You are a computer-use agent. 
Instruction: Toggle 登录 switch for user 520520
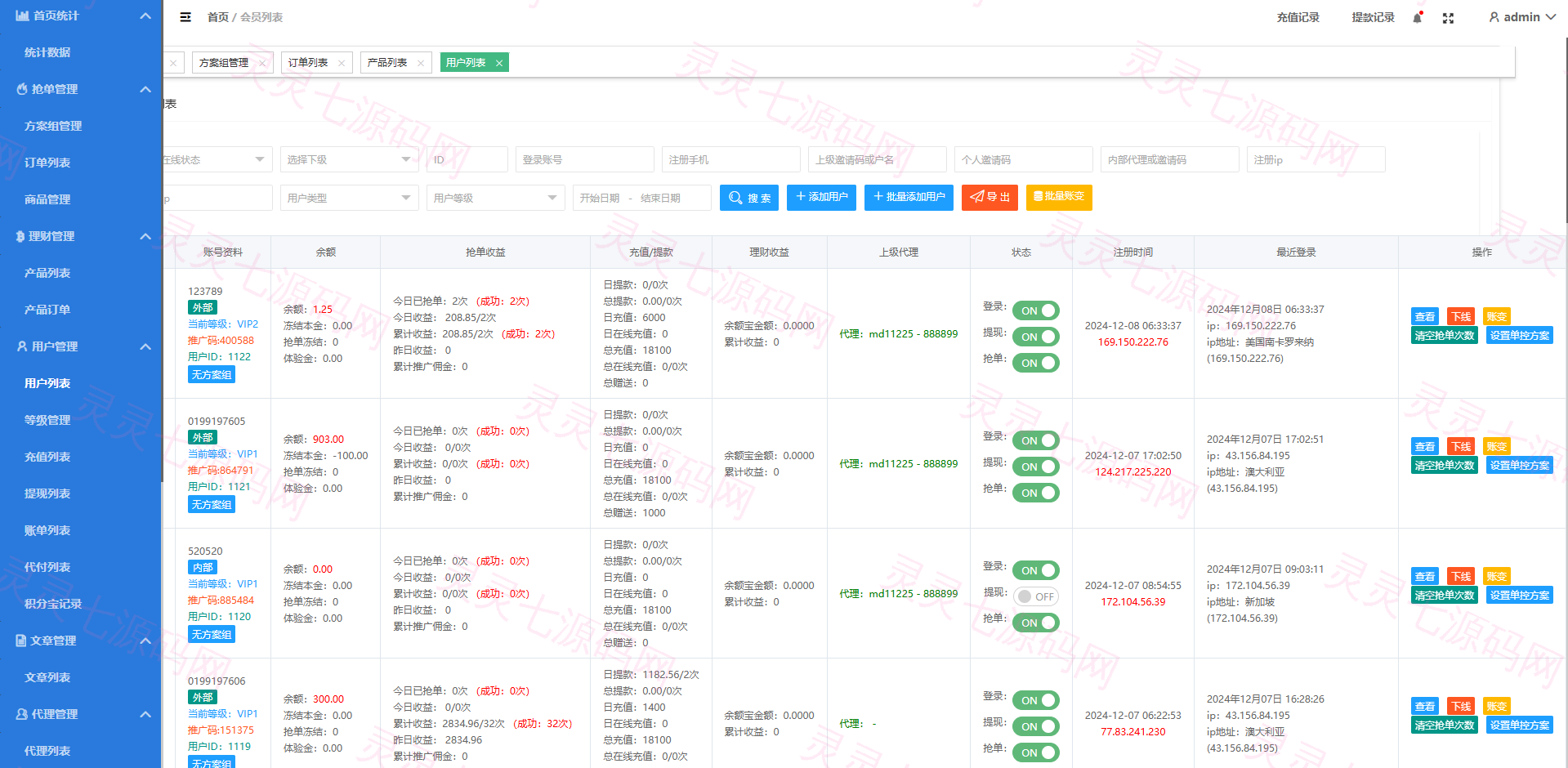[1035, 570]
